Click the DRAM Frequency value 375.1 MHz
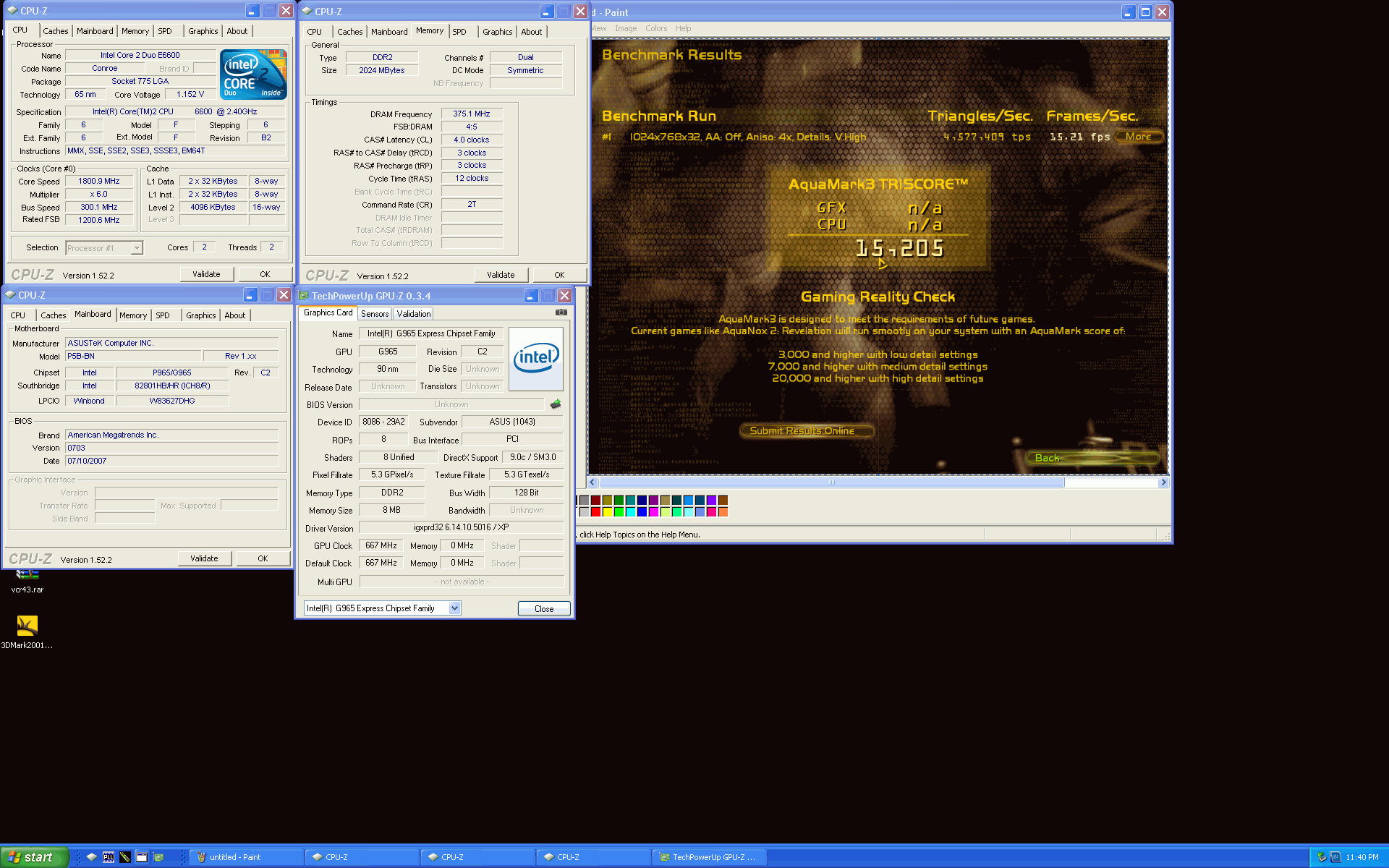 (472, 114)
